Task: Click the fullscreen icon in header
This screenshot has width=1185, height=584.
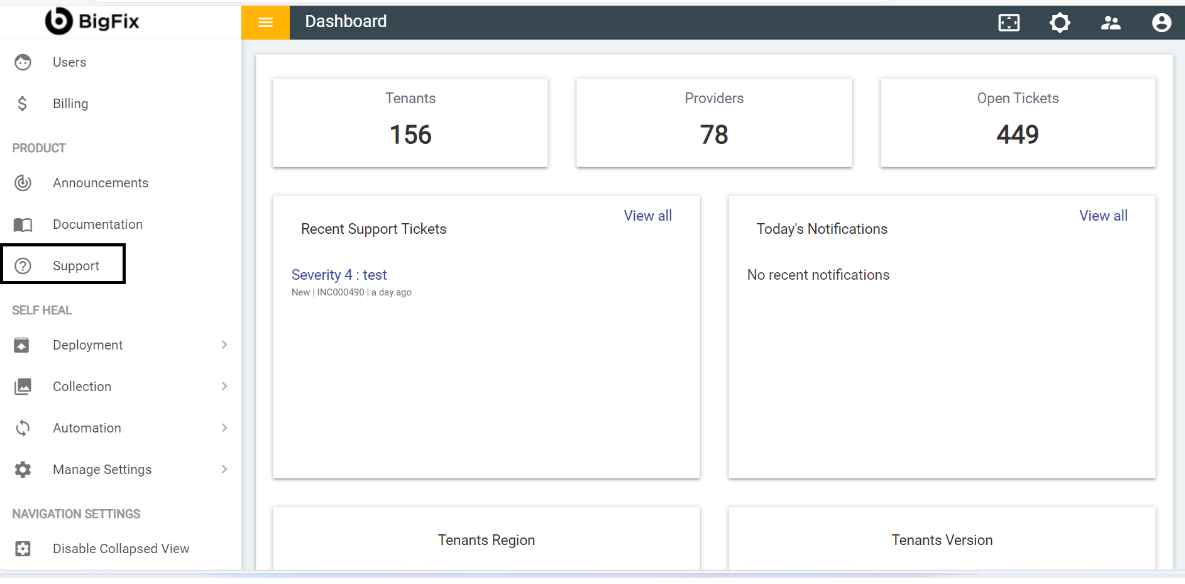Action: [x=1009, y=22]
